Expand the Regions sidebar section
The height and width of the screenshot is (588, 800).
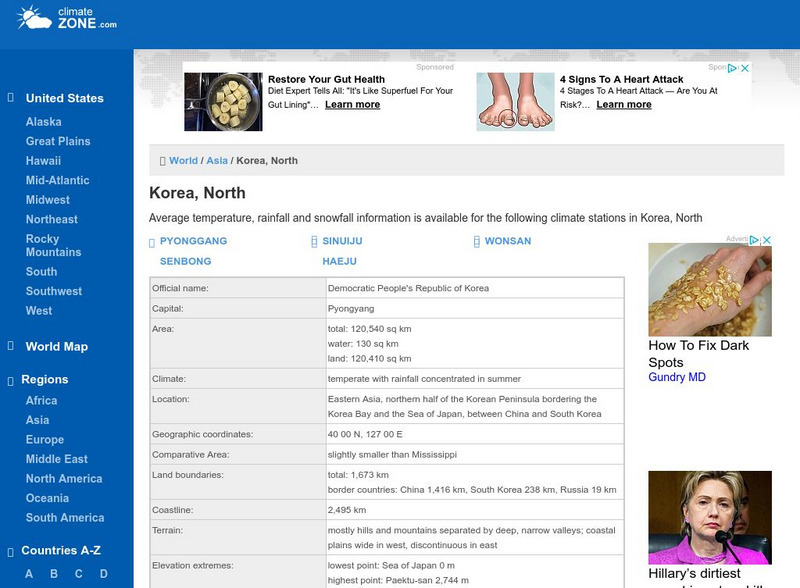[x=46, y=379]
